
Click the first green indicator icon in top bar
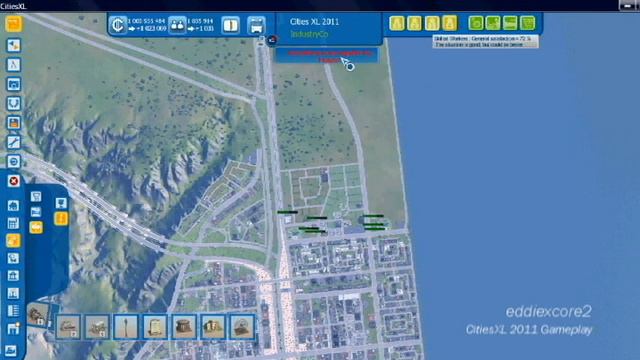coord(476,23)
